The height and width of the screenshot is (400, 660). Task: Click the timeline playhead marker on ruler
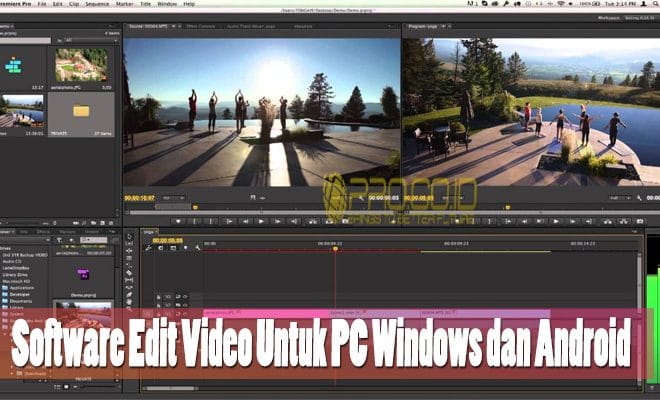point(335,249)
